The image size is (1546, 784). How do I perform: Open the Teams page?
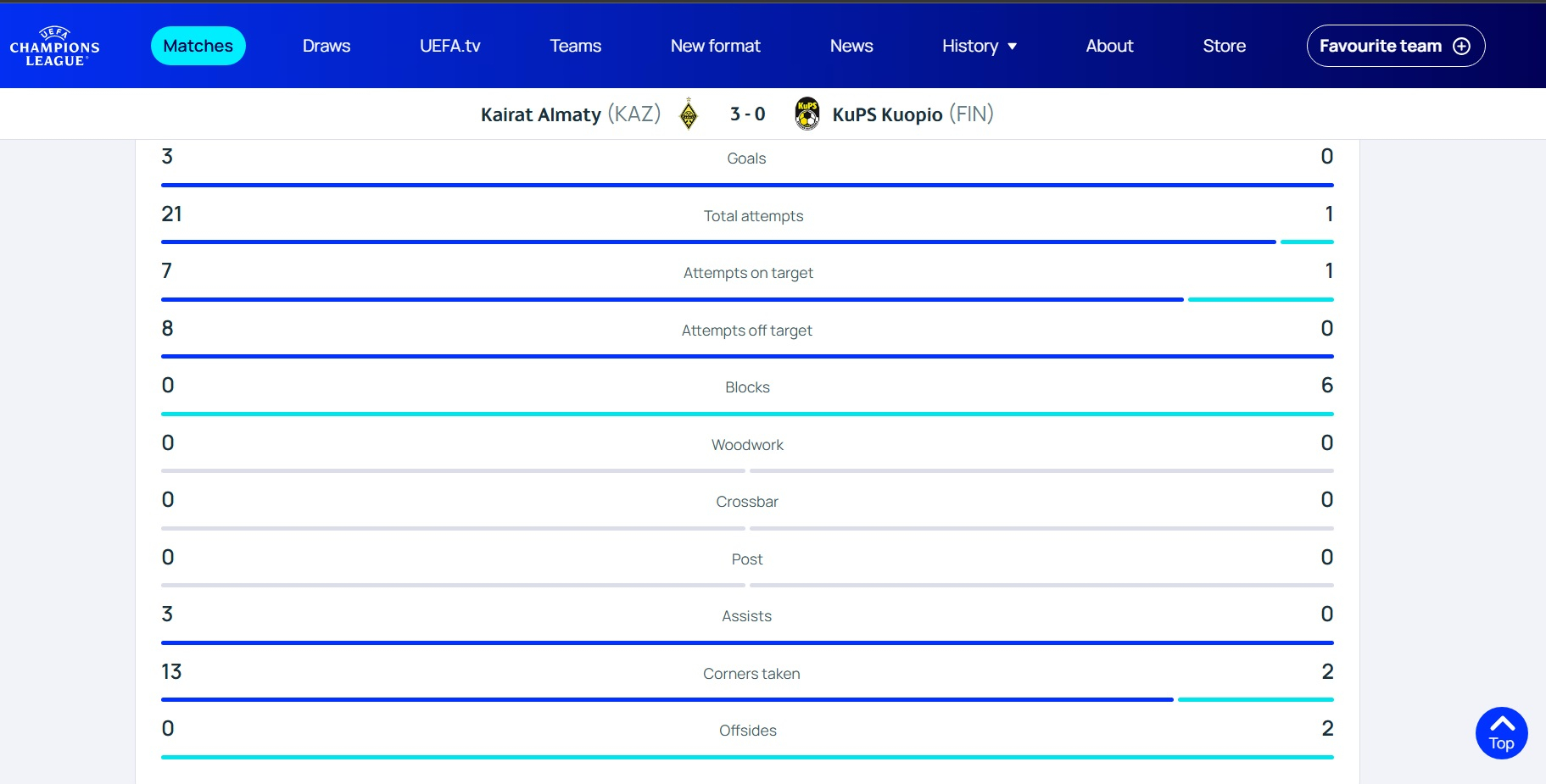(x=575, y=46)
